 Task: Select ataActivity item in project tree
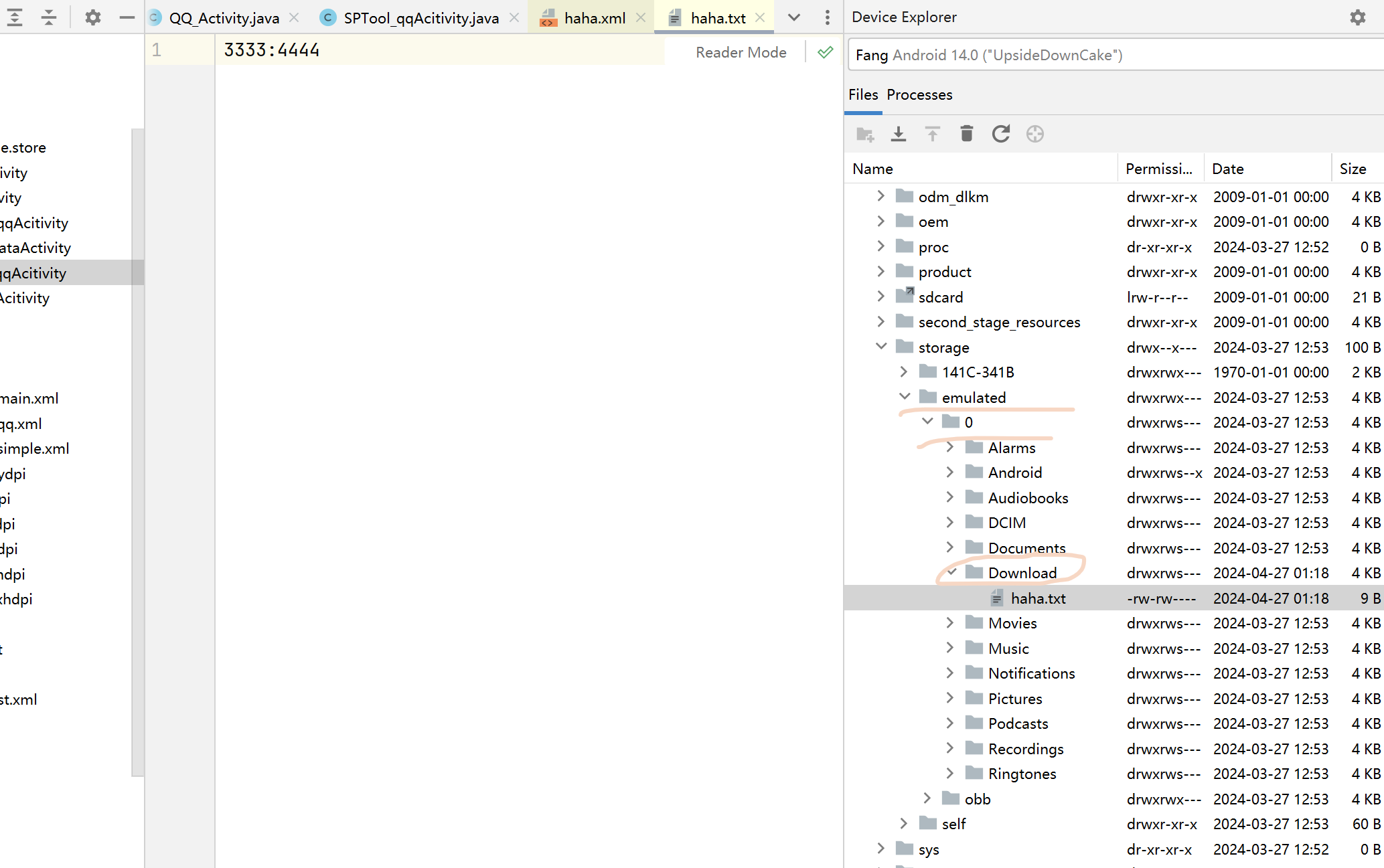35,248
